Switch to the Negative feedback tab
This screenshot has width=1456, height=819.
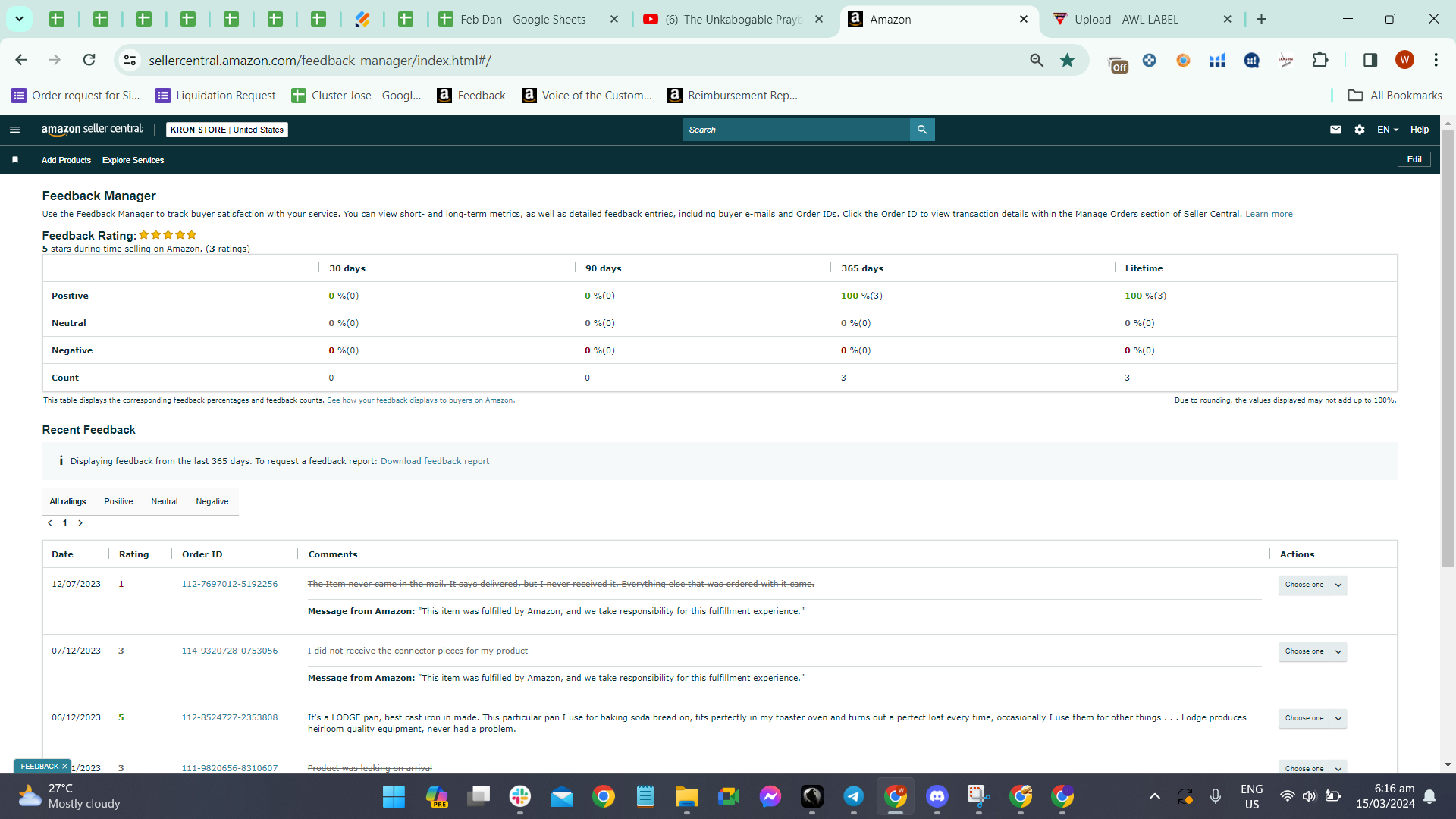click(x=212, y=501)
